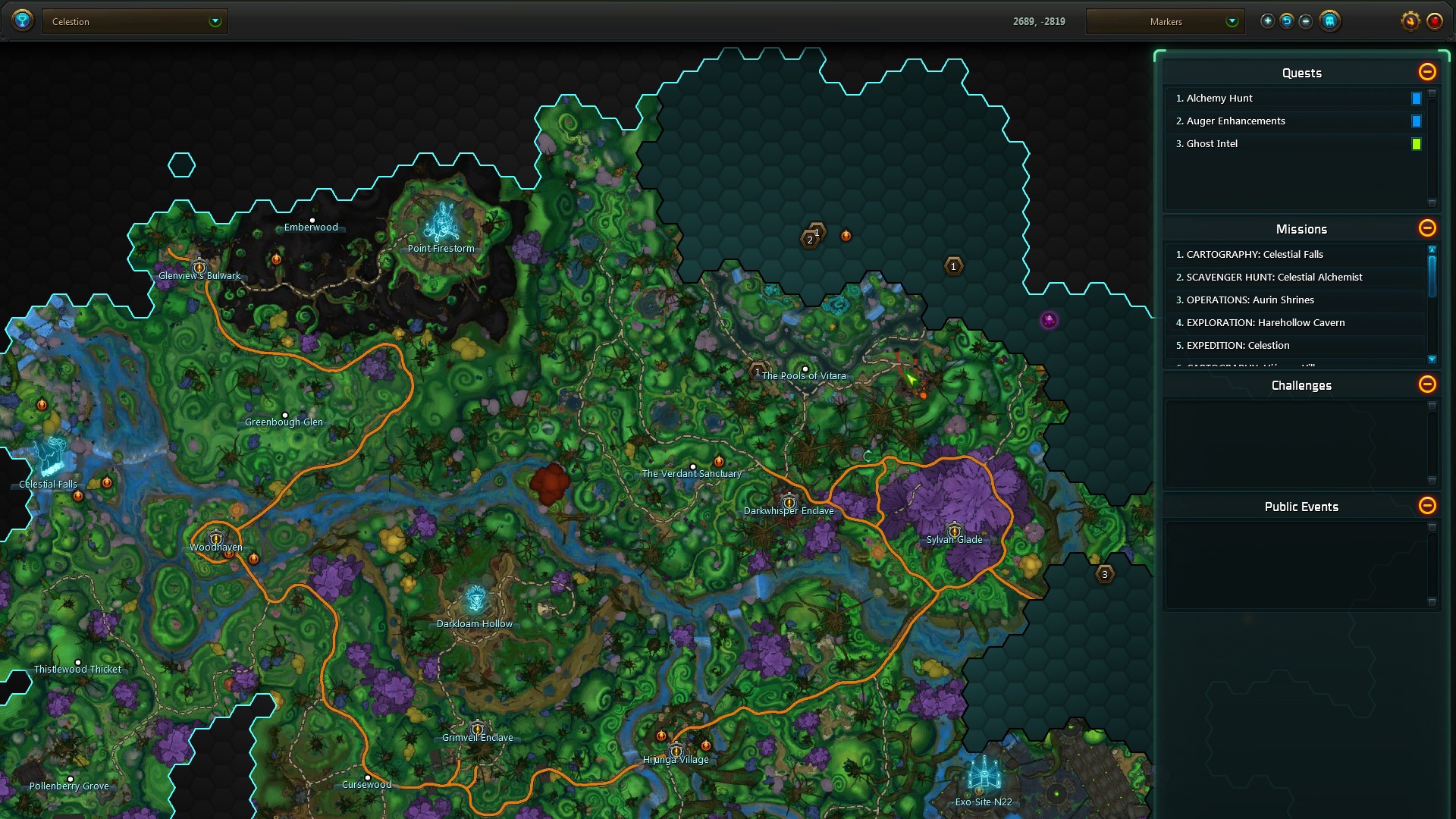Click the Cursewood location label
Screen dimensions: 1456x819
367,785
